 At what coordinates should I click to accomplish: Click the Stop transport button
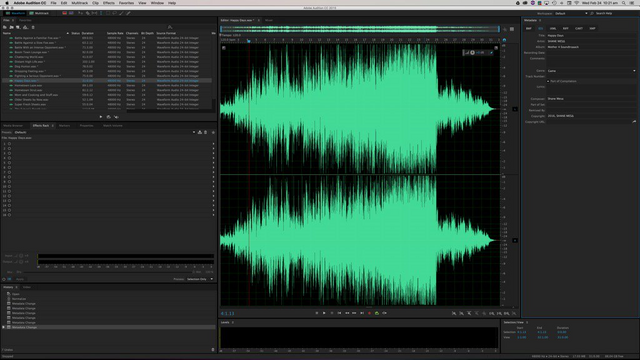pos(317,313)
